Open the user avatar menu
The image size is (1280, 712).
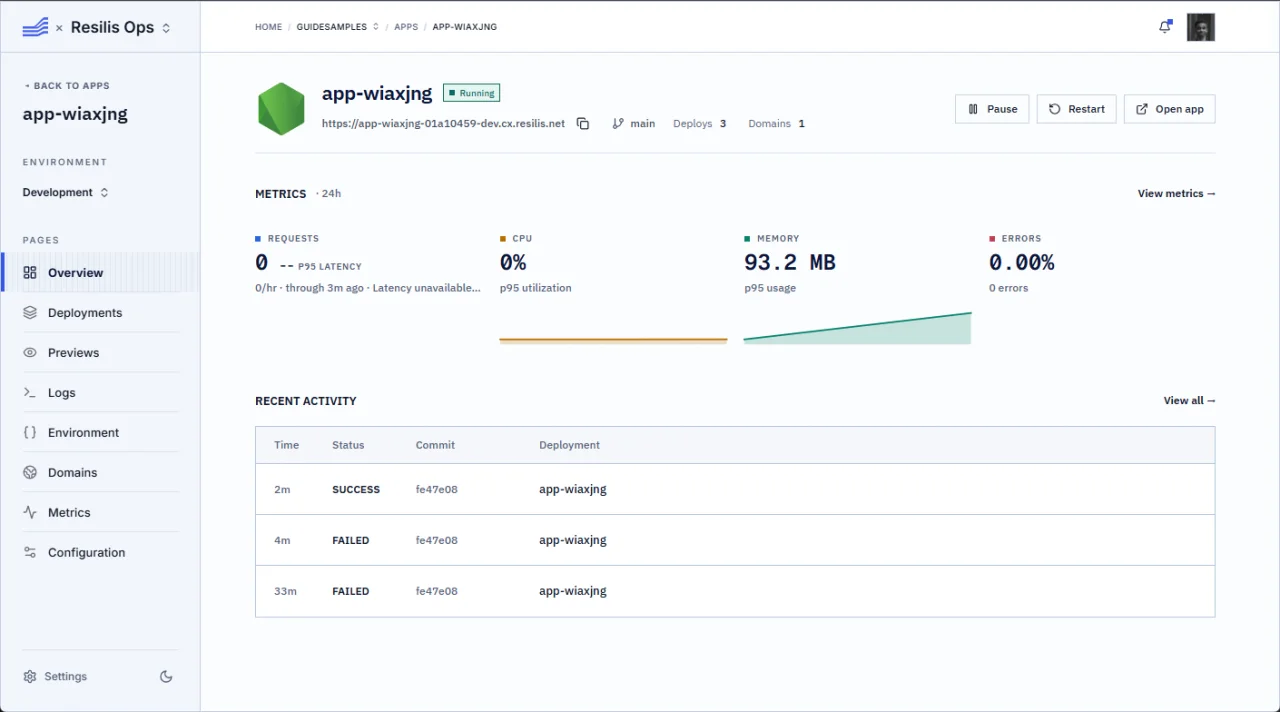[x=1201, y=27]
